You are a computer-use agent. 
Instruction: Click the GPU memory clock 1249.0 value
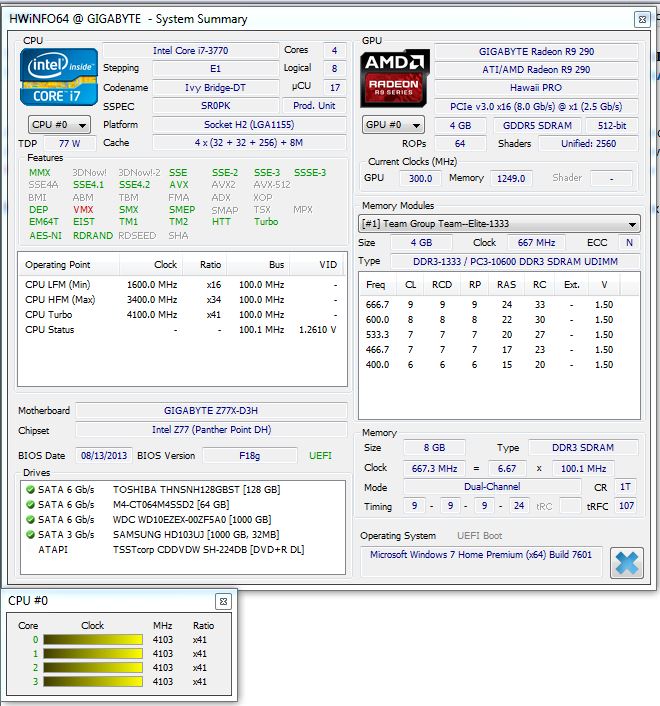coord(511,178)
